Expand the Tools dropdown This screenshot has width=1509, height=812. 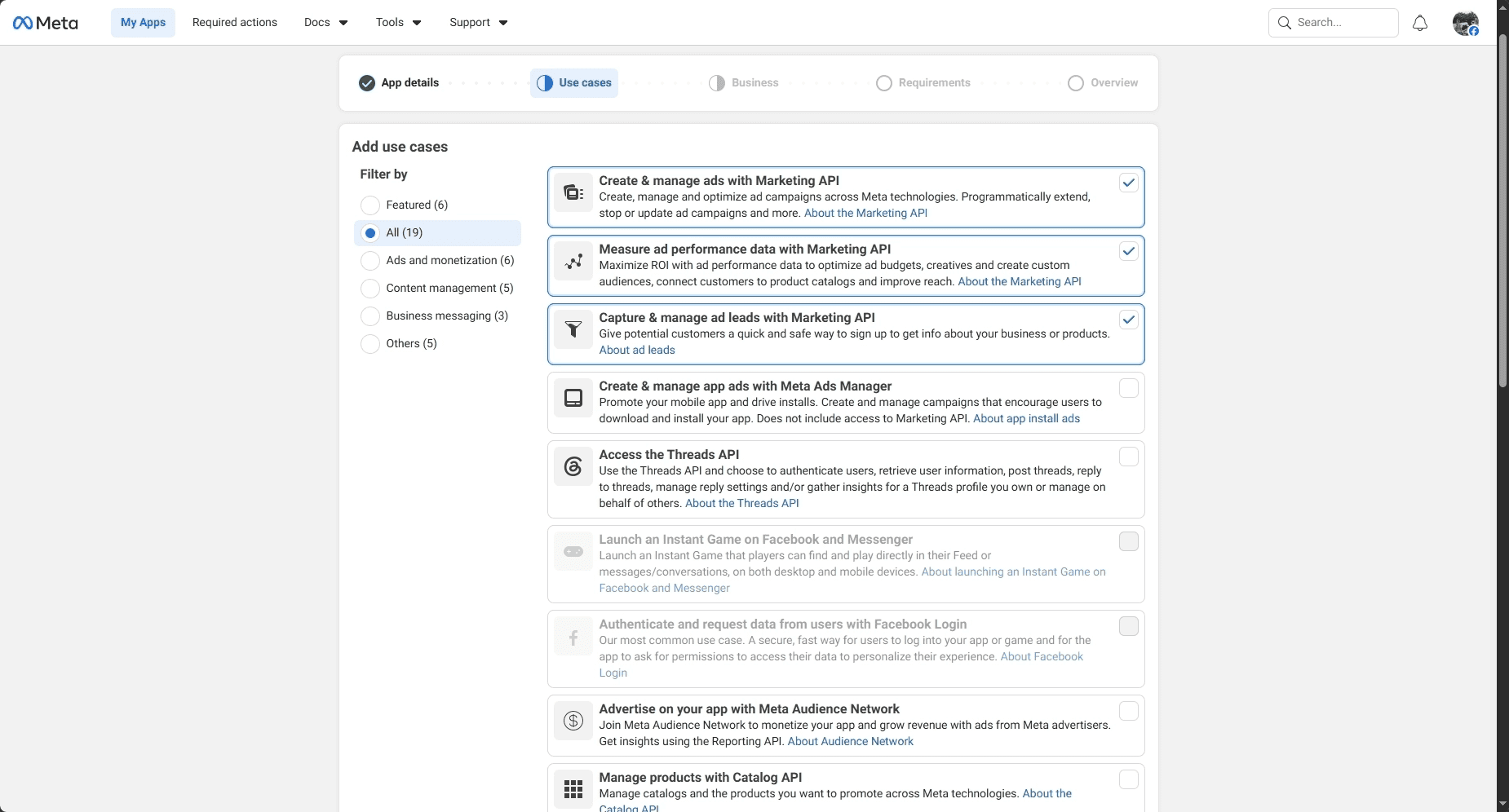click(x=399, y=23)
